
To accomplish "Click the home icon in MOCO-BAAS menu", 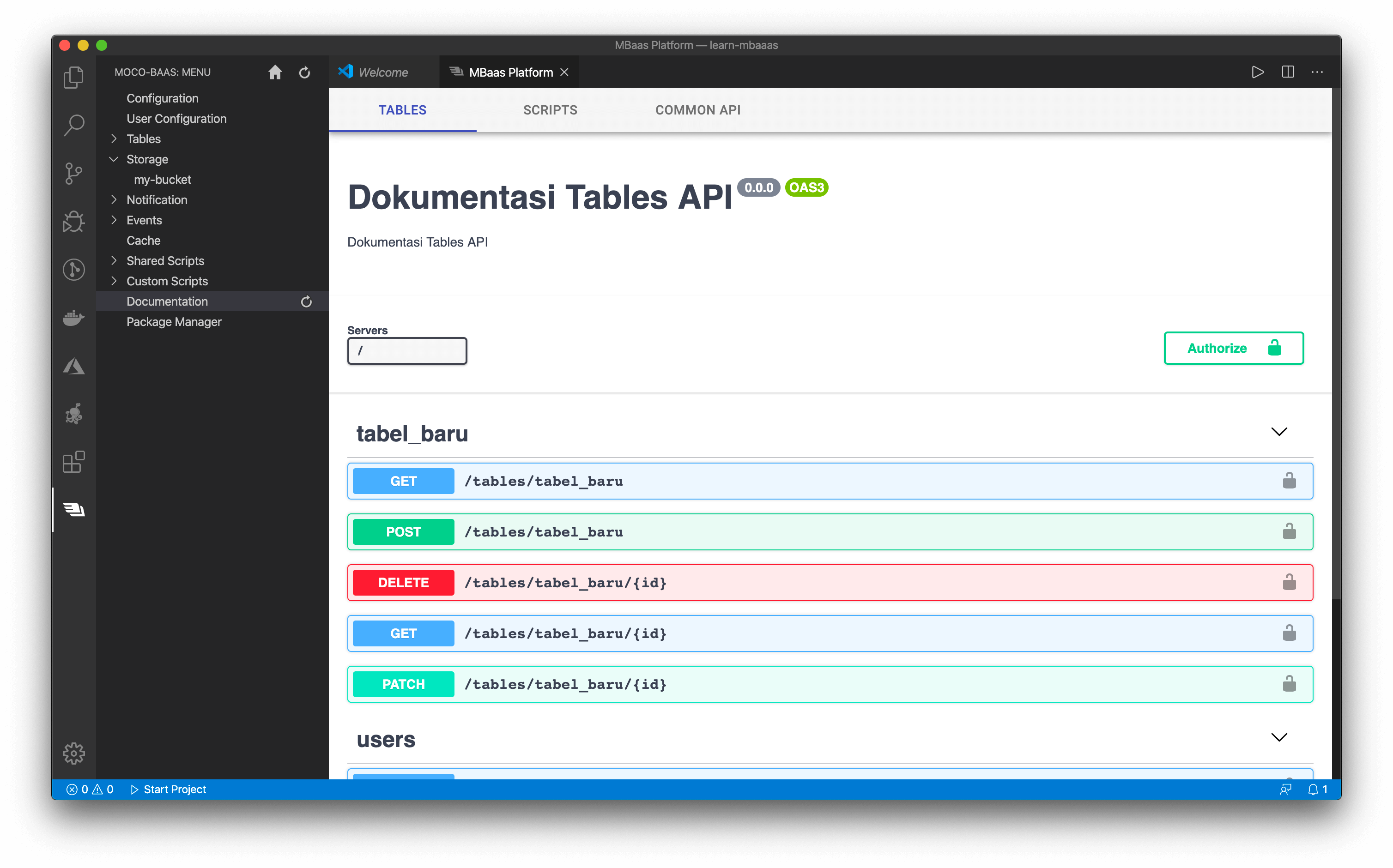I will (x=275, y=72).
